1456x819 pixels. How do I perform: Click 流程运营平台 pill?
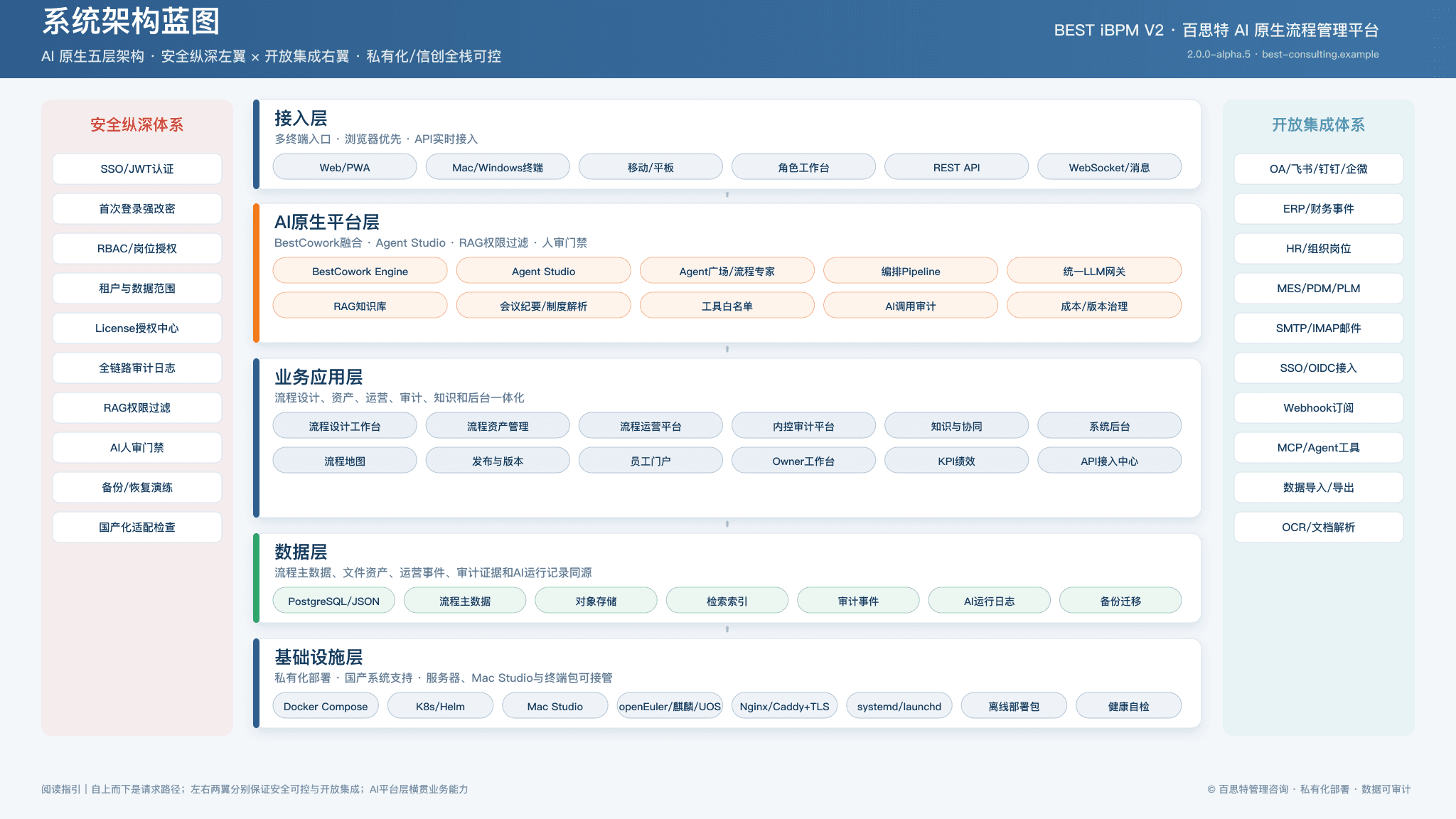(651, 426)
